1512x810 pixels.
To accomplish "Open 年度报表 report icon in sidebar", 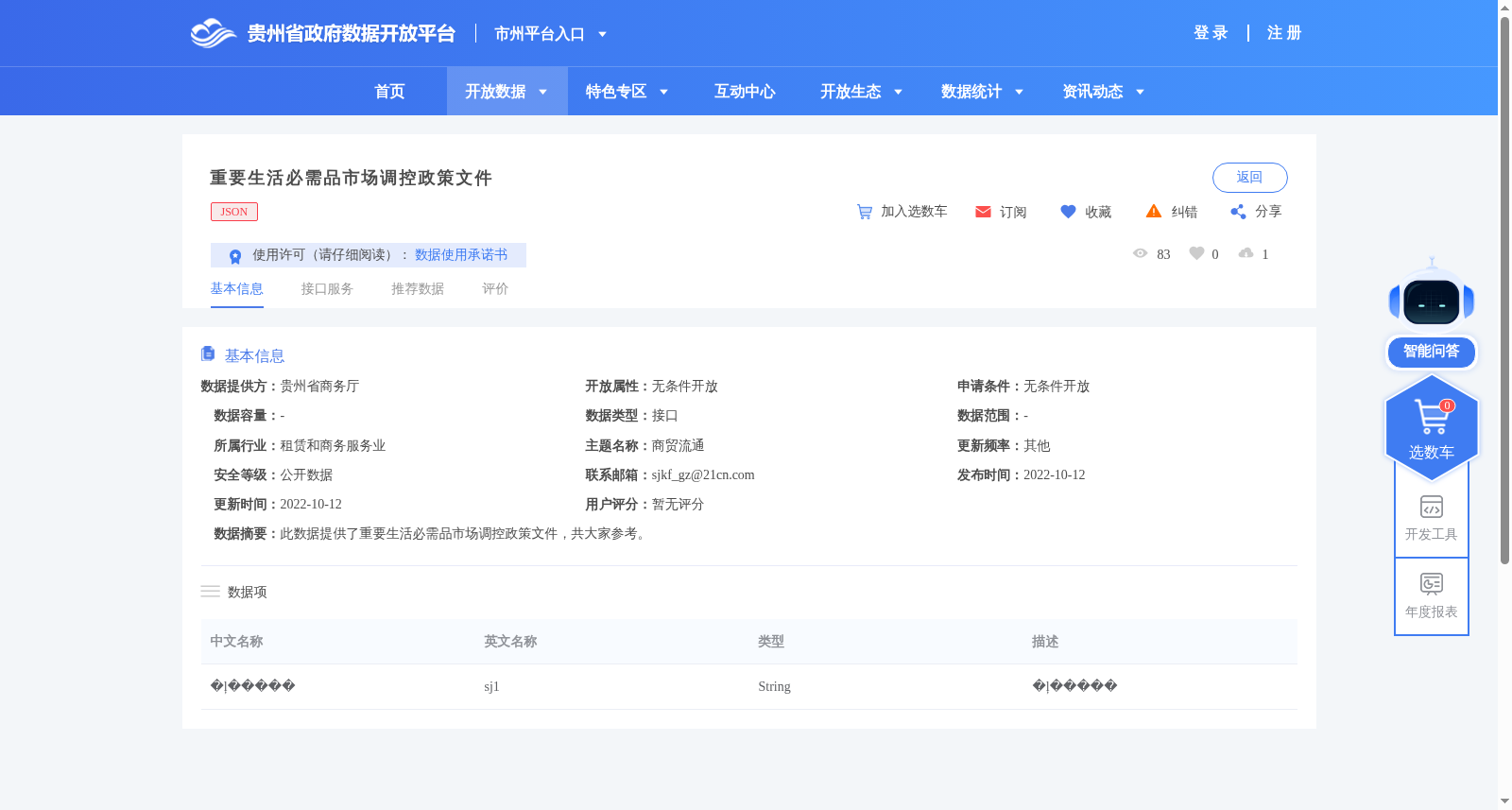I will [x=1432, y=584].
